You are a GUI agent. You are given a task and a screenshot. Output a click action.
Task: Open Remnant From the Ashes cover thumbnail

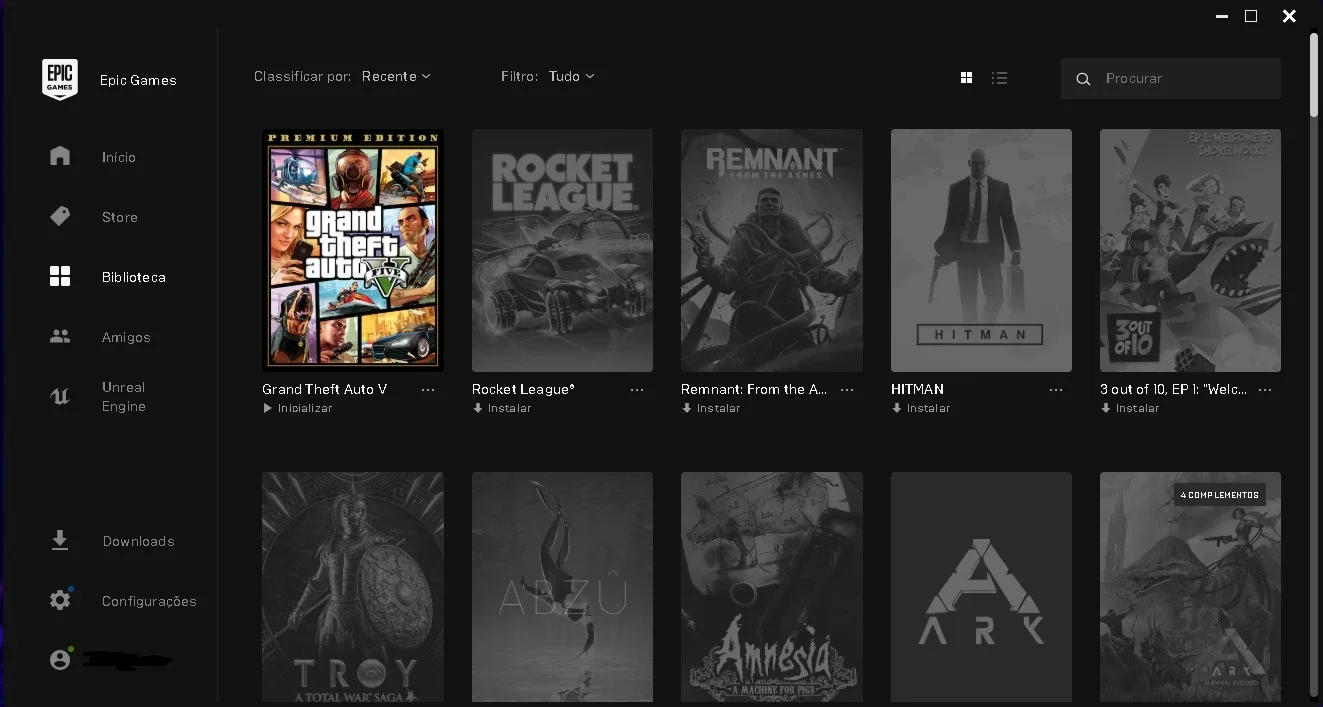(x=771, y=250)
